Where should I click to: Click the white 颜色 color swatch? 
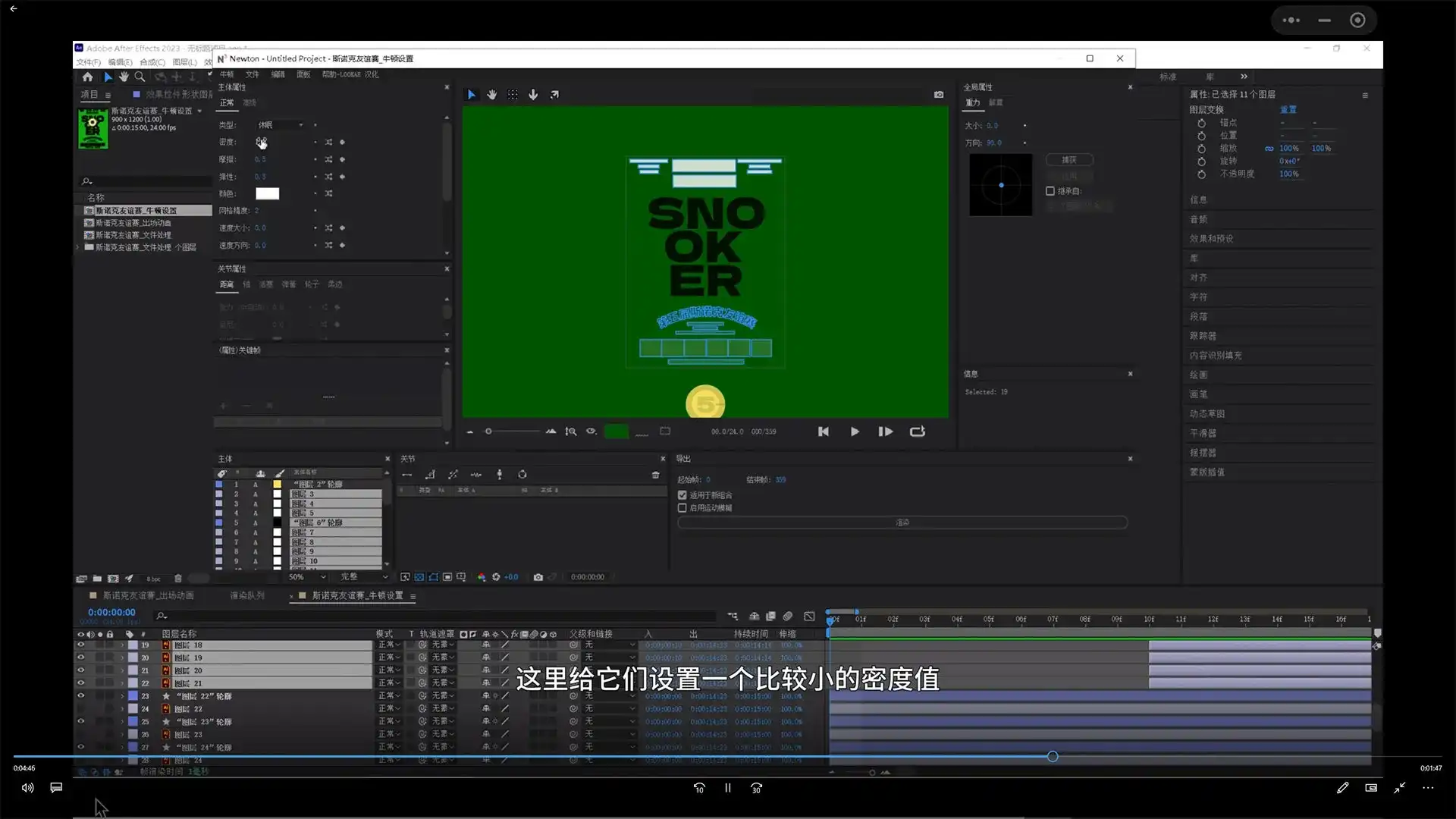(x=267, y=193)
